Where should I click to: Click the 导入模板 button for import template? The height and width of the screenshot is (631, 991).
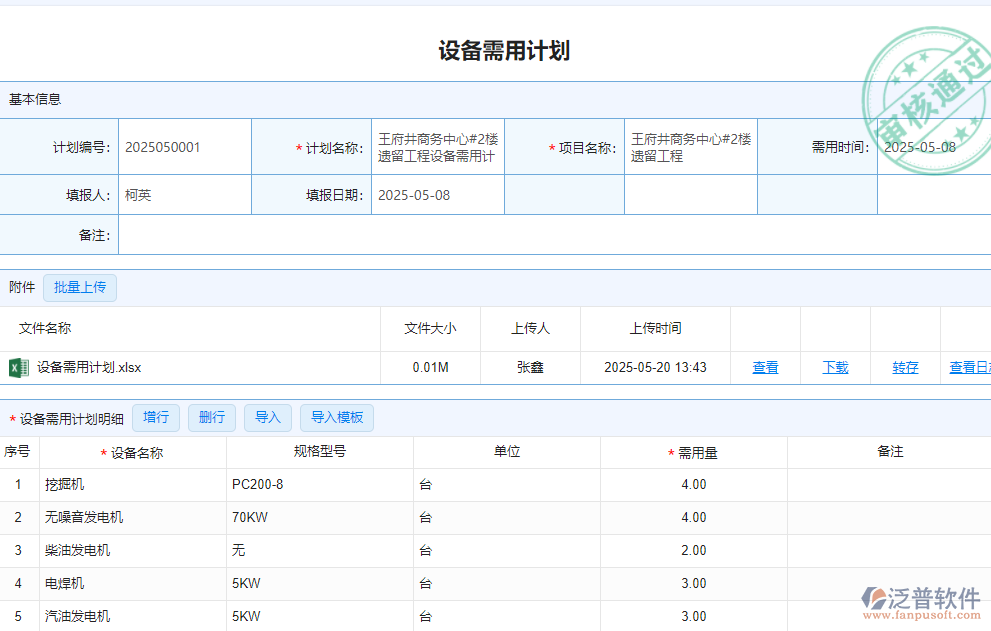[336, 417]
